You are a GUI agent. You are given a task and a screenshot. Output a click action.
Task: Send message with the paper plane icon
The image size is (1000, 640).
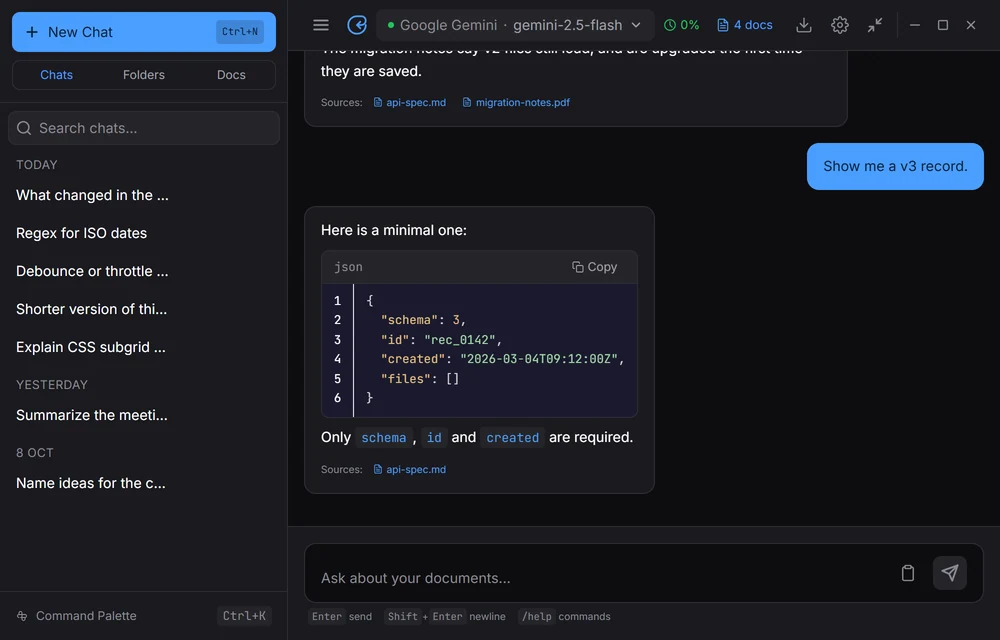(950, 573)
